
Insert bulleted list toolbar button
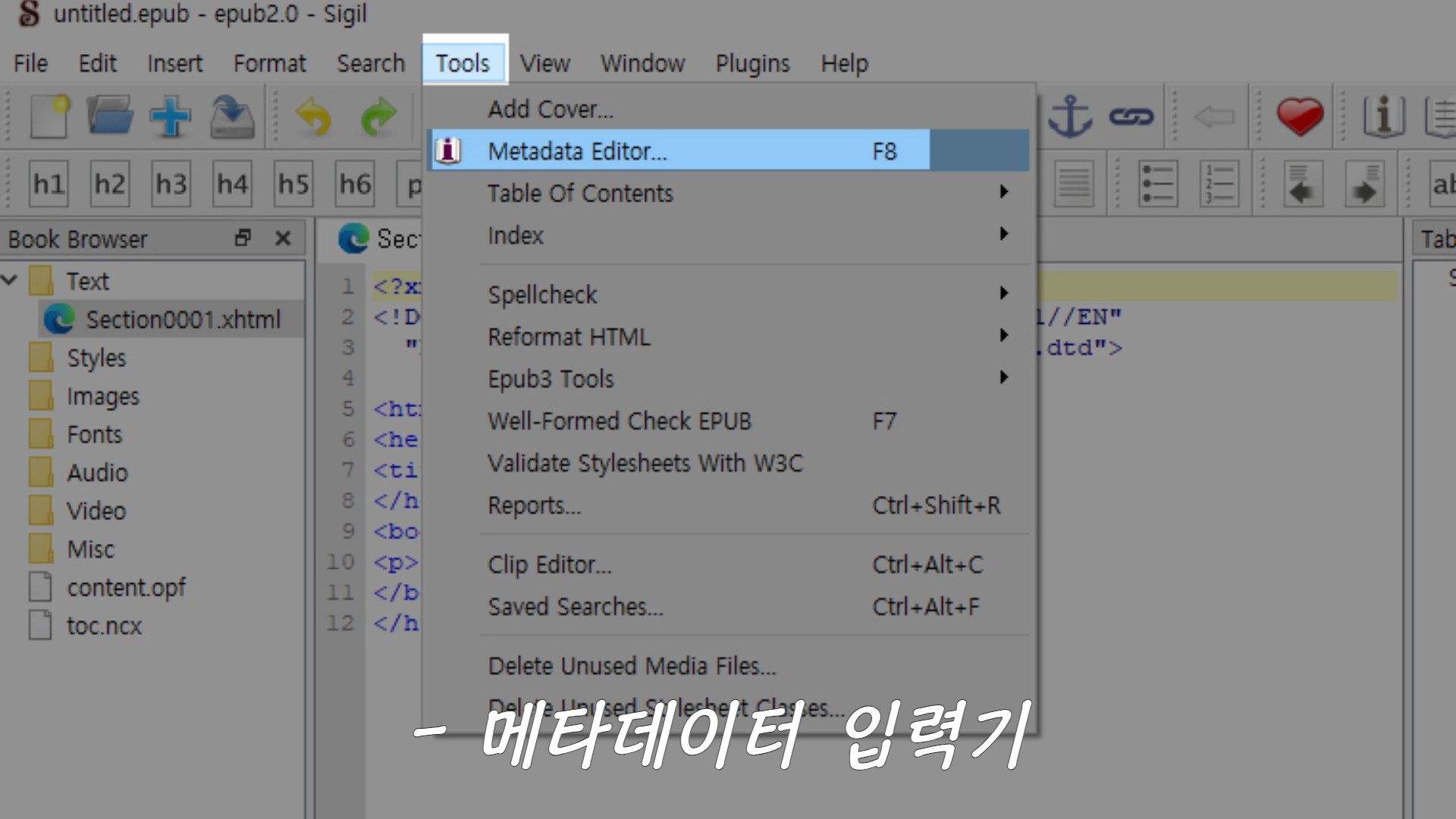click(1157, 184)
